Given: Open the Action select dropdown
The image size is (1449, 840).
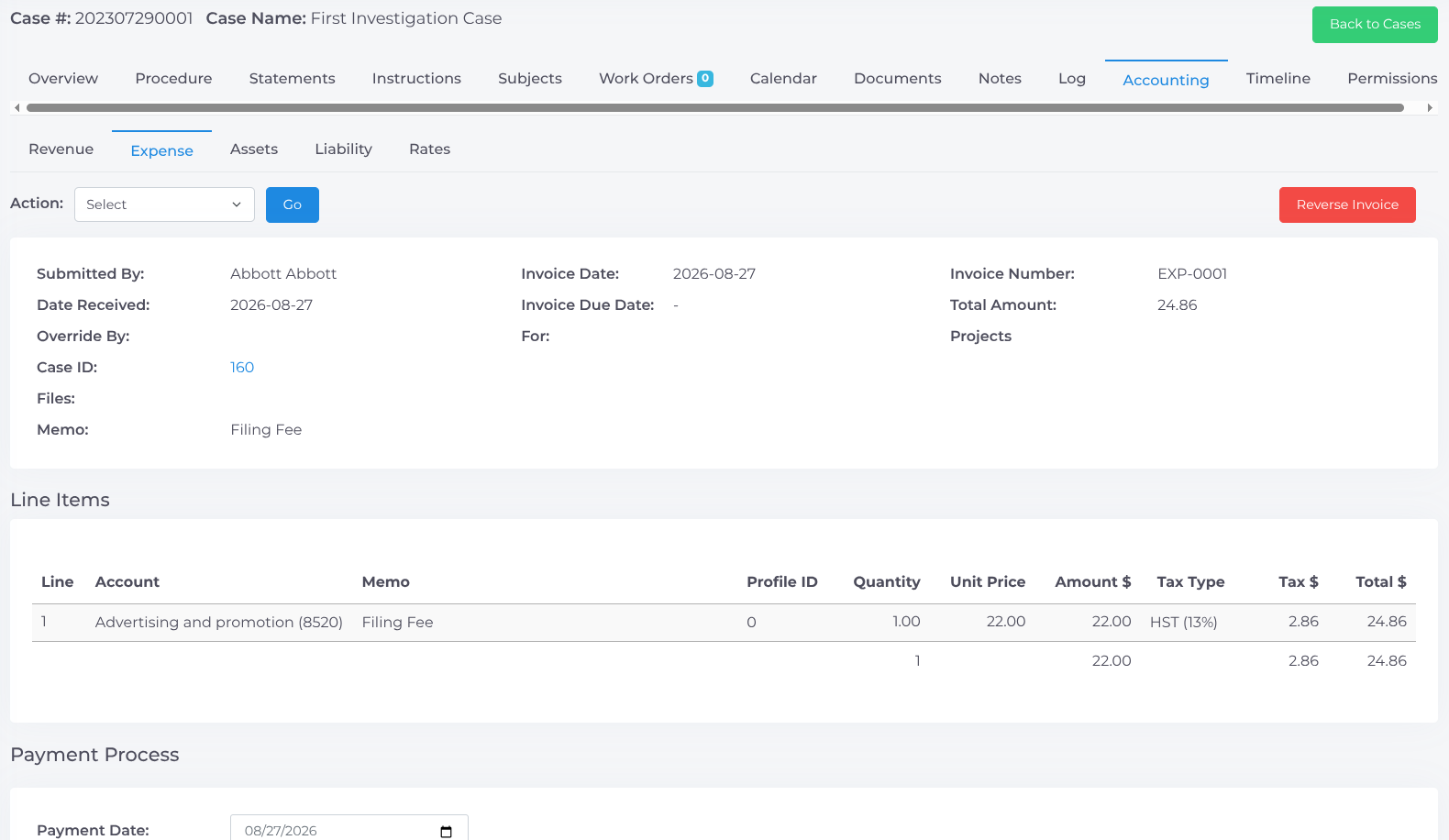Looking at the screenshot, I should (x=164, y=204).
